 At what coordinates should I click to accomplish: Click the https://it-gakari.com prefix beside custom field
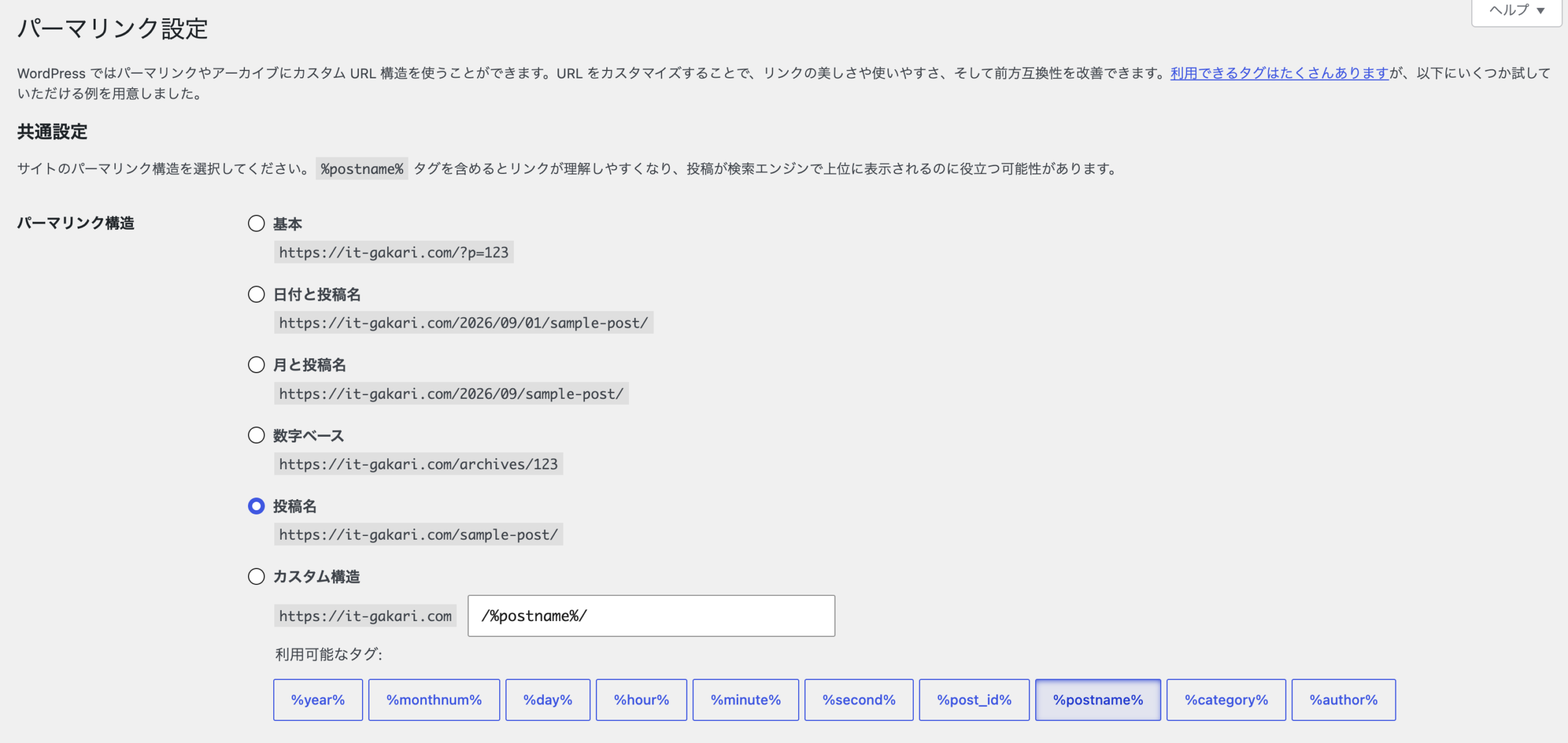click(366, 616)
